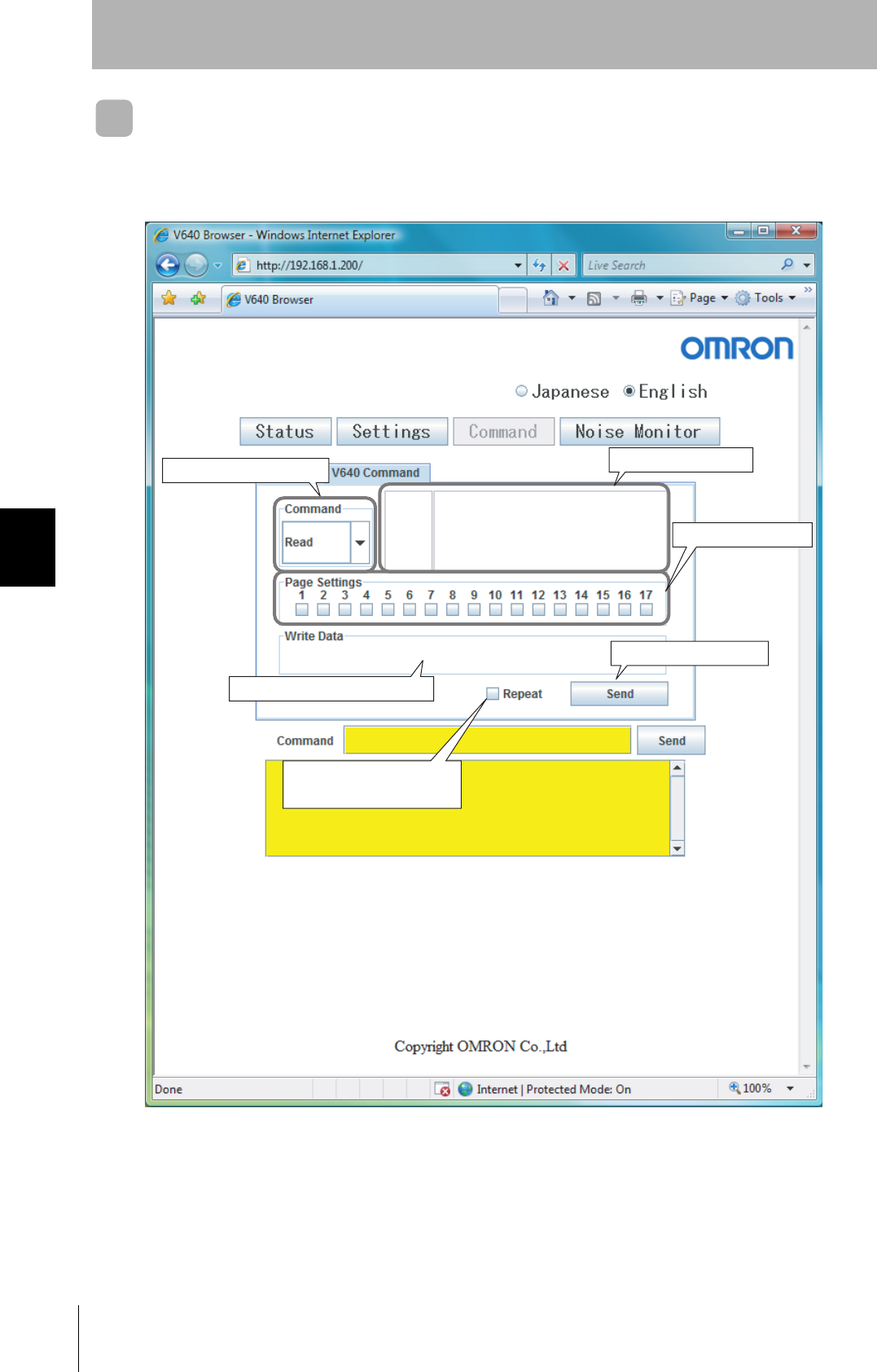This screenshot has height=1372, width=877.
Task: Check Page Settings box 17
Action: pyautogui.click(x=647, y=609)
